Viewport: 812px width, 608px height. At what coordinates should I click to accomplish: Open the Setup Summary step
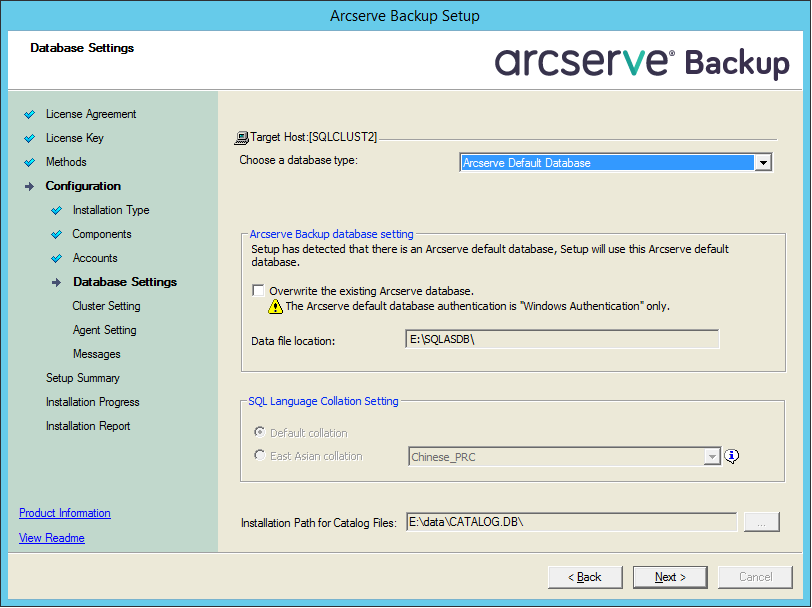[x=82, y=378]
